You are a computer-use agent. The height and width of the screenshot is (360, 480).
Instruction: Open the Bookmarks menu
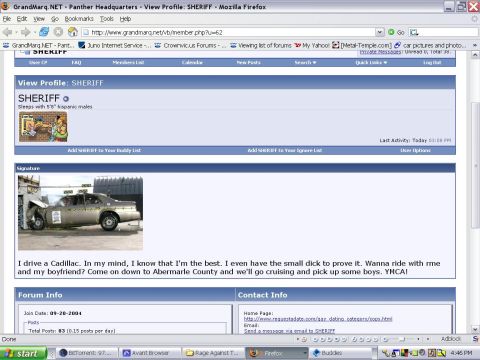(x=79, y=19)
